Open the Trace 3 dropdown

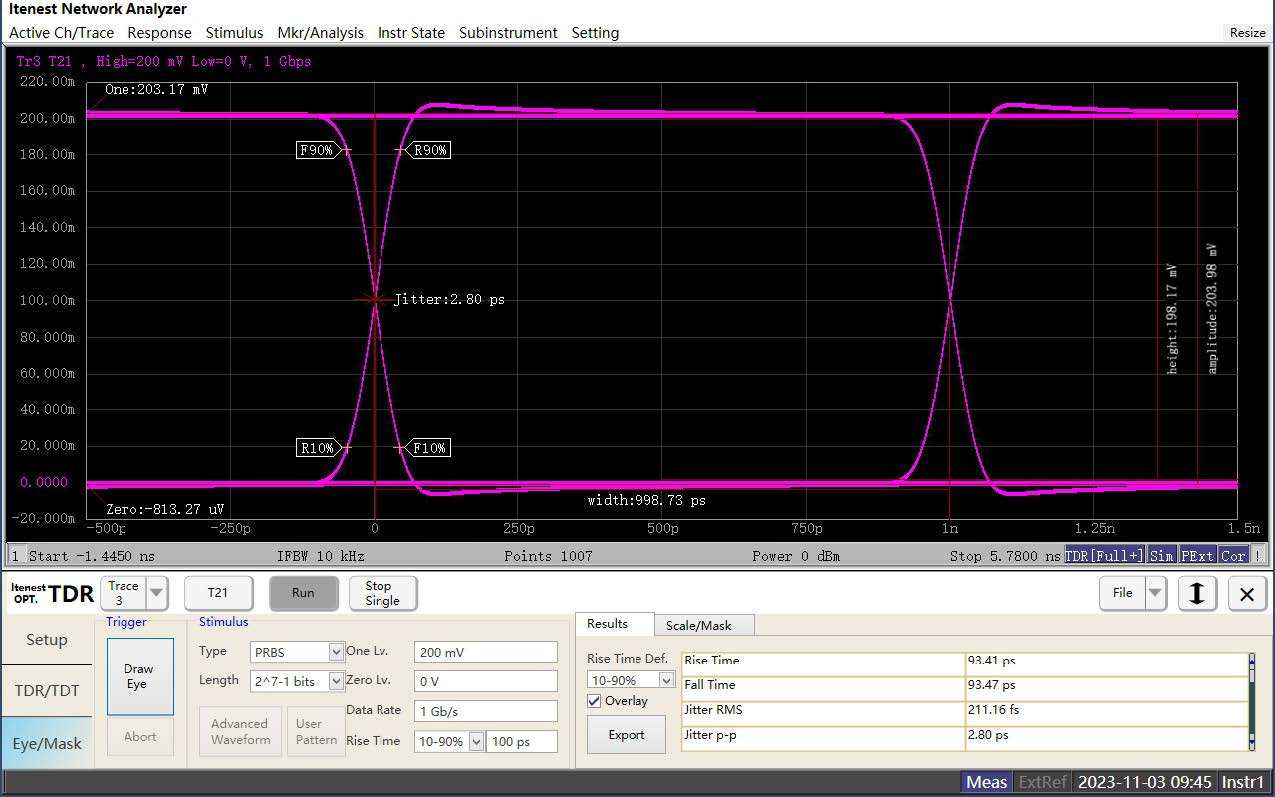pyautogui.click(x=157, y=593)
